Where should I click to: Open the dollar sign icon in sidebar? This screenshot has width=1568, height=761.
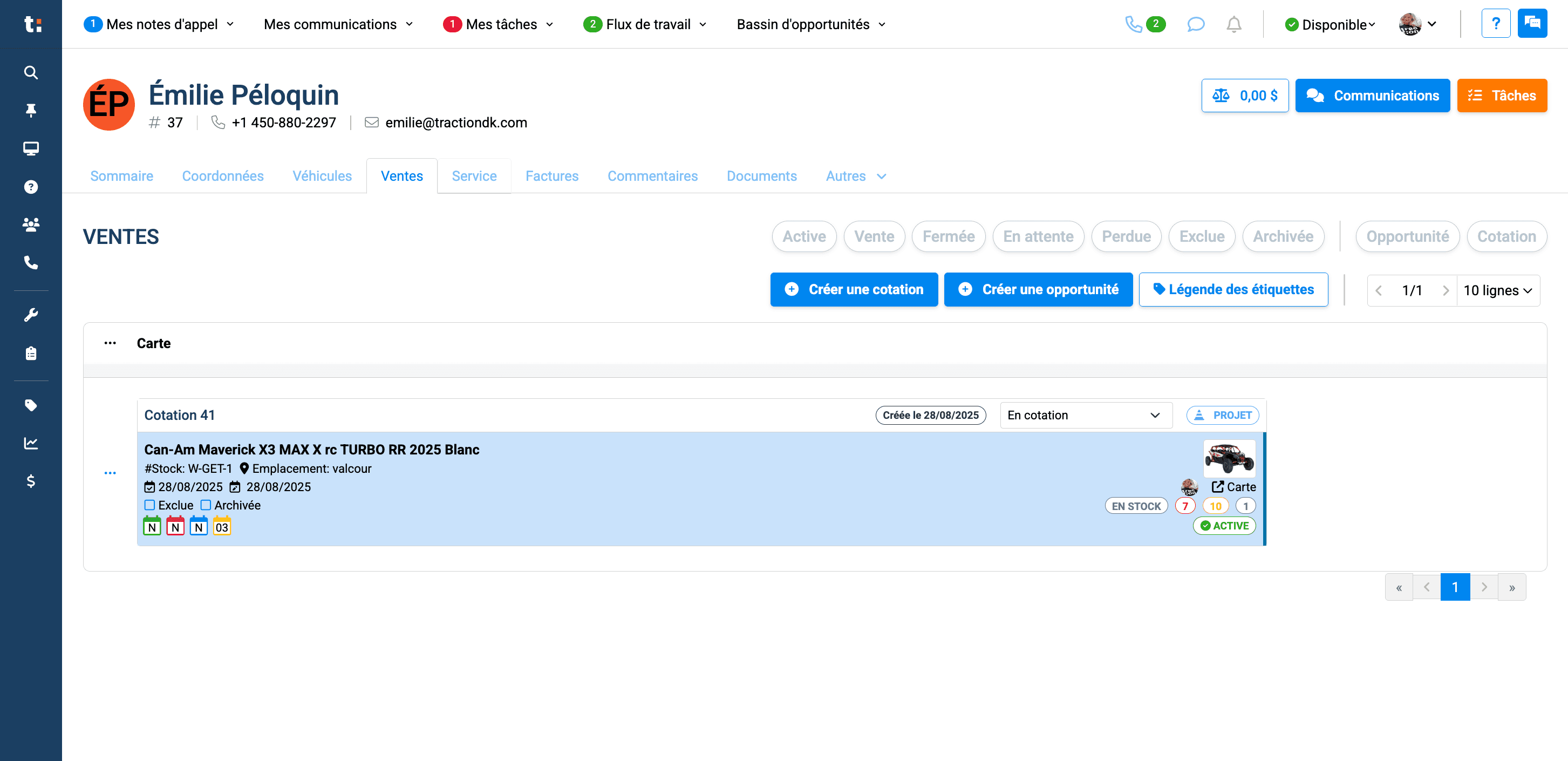(x=30, y=481)
